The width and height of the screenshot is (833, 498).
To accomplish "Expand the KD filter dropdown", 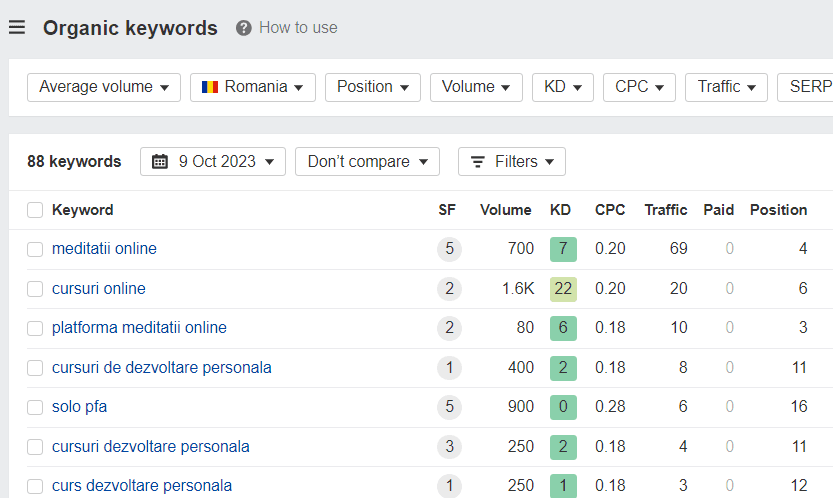I will point(562,87).
